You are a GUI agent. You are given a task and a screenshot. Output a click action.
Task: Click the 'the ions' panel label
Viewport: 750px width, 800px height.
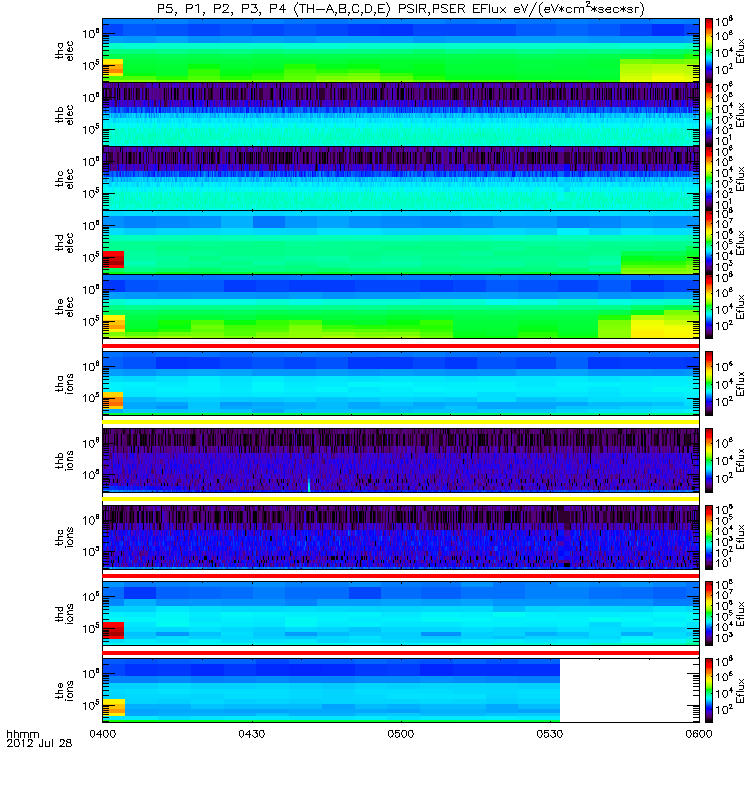click(x=65, y=690)
